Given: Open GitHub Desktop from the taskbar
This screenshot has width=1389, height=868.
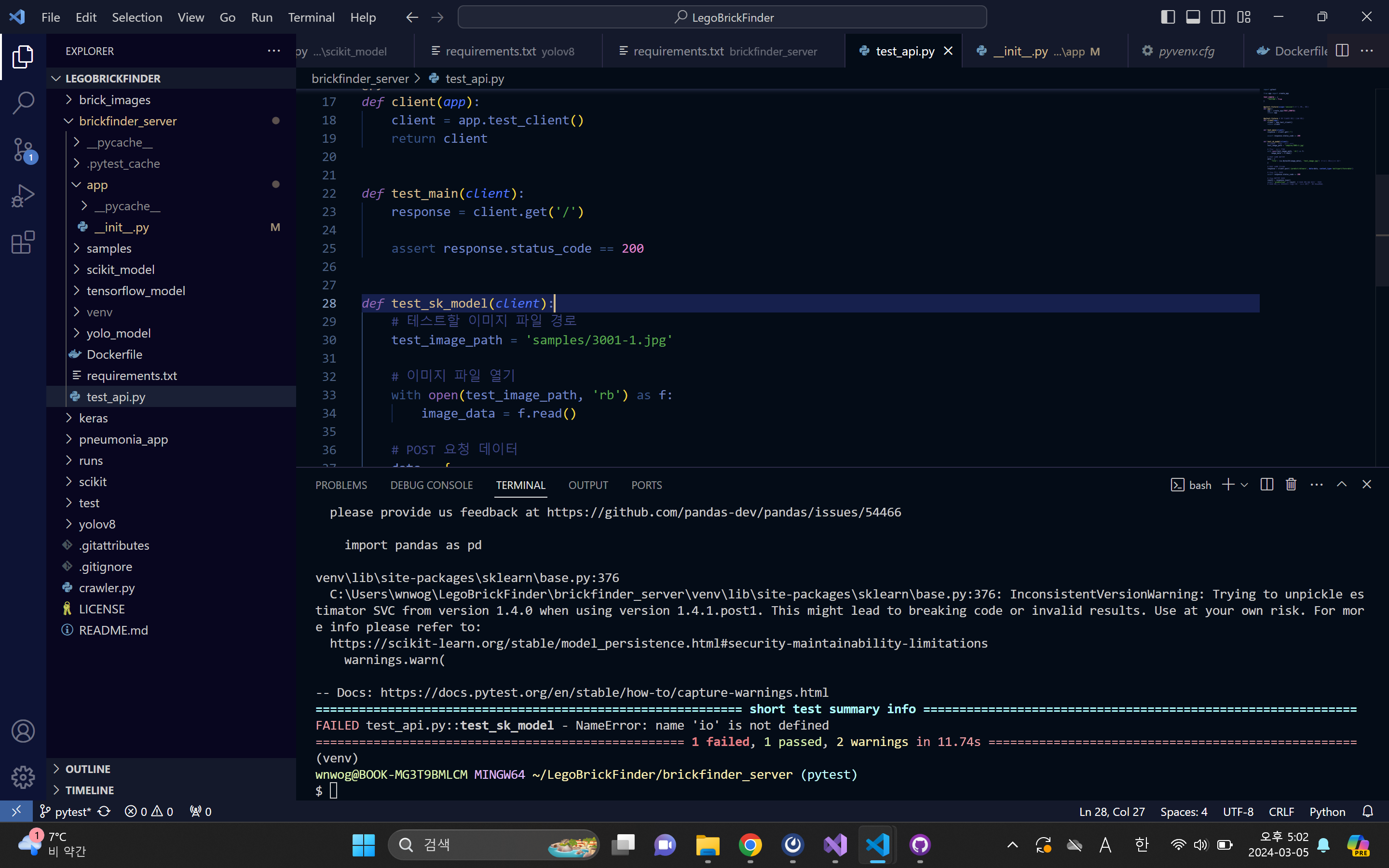Looking at the screenshot, I should click(x=920, y=844).
